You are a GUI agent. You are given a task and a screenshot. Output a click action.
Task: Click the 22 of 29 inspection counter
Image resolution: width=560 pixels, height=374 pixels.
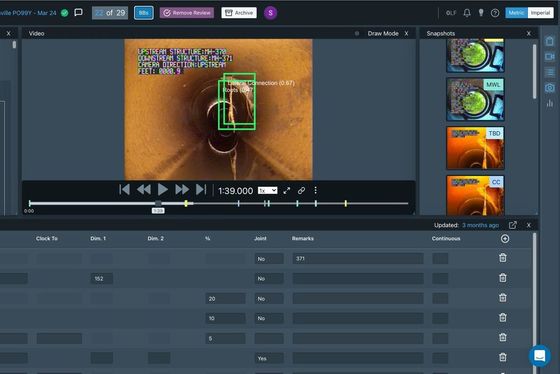110,13
